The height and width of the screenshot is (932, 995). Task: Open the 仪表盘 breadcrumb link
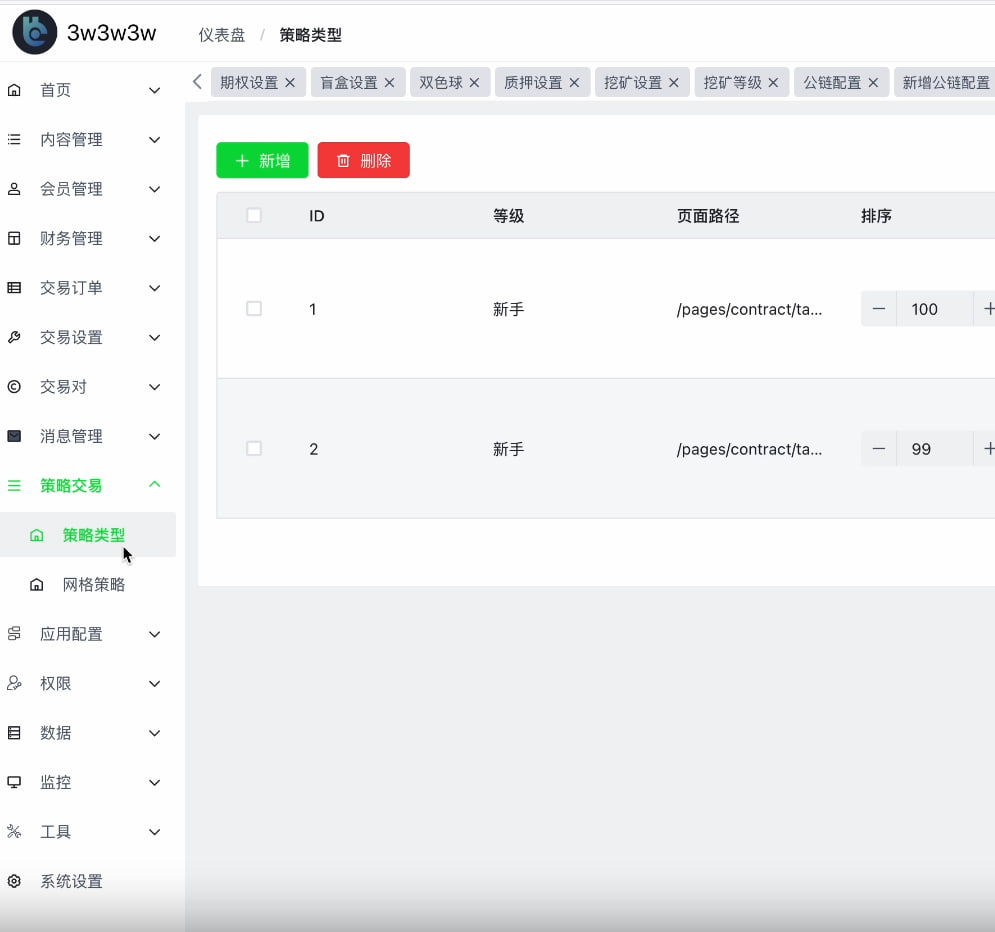point(222,35)
